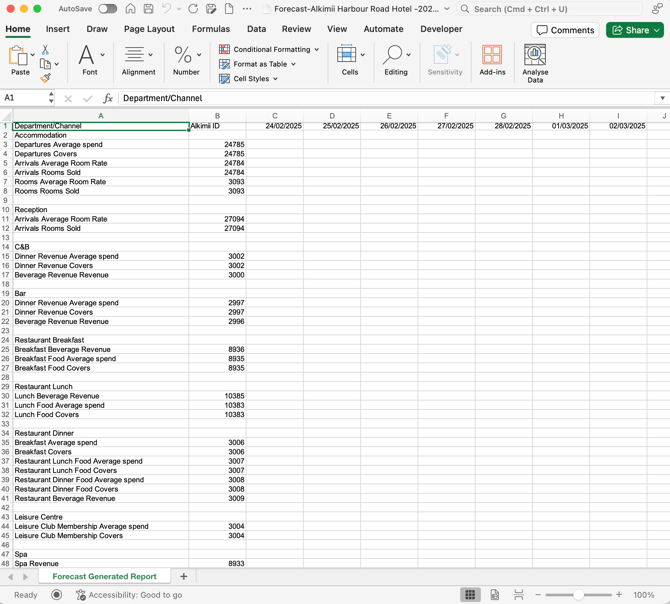This screenshot has width=670, height=604.
Task: Click the Search field in title bar
Action: pyautogui.click(x=550, y=9)
